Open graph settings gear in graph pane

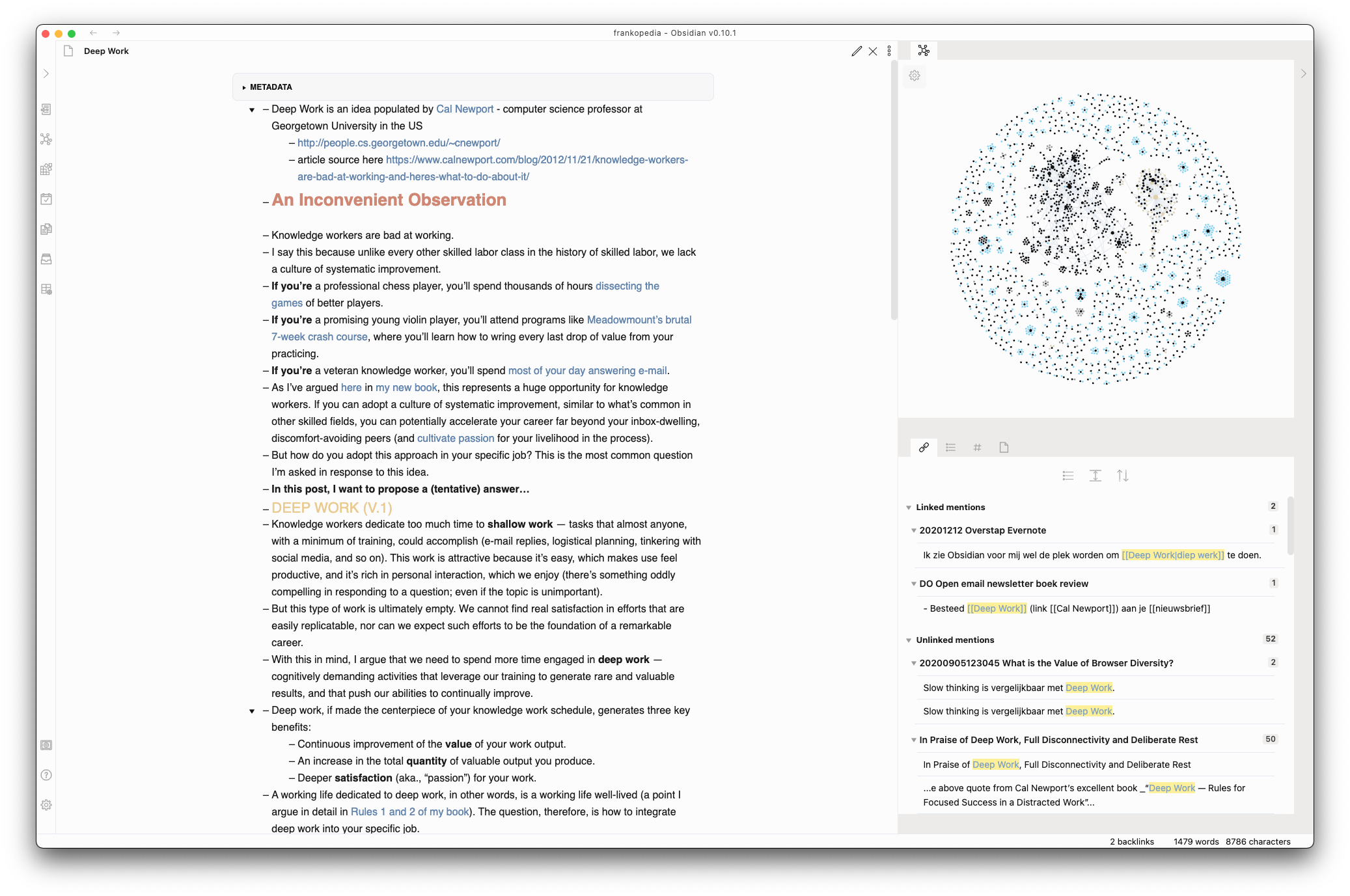click(x=915, y=75)
